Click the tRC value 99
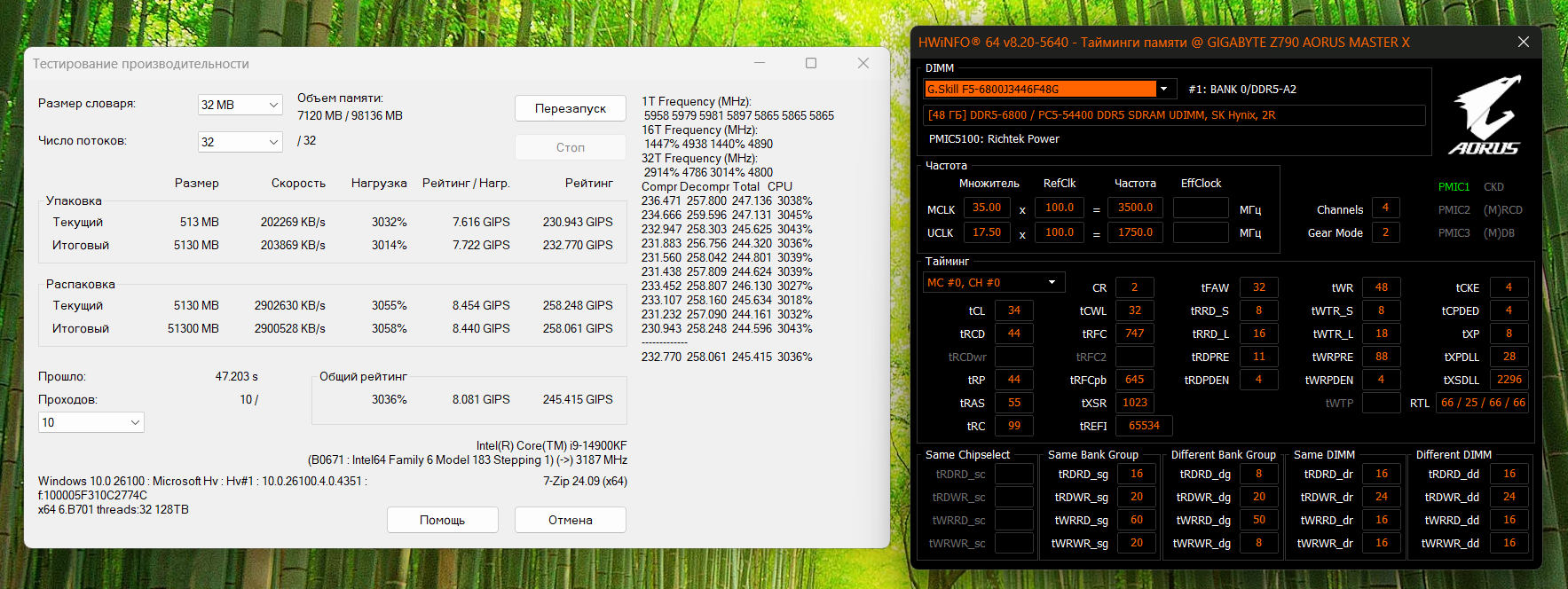The image size is (1568, 589). coord(1014,426)
